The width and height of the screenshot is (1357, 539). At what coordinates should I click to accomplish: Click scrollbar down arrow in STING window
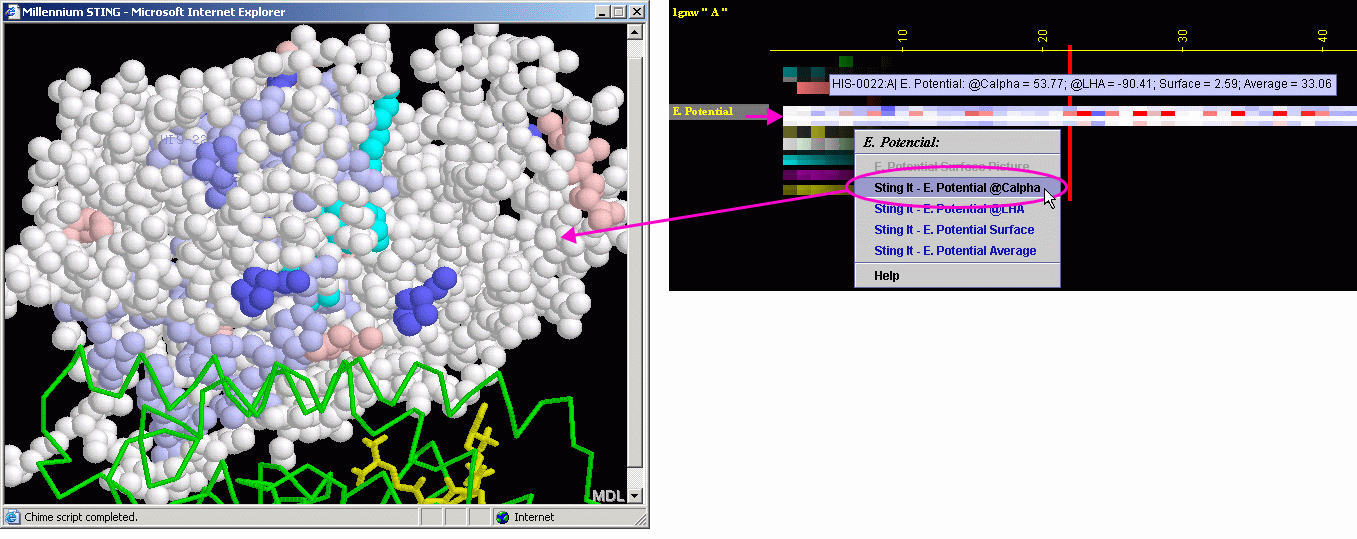coord(634,495)
